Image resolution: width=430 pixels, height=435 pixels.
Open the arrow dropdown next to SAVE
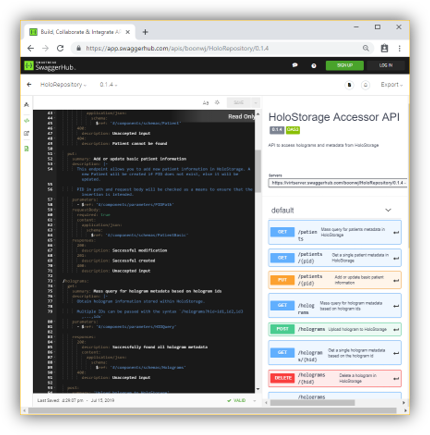pos(255,102)
